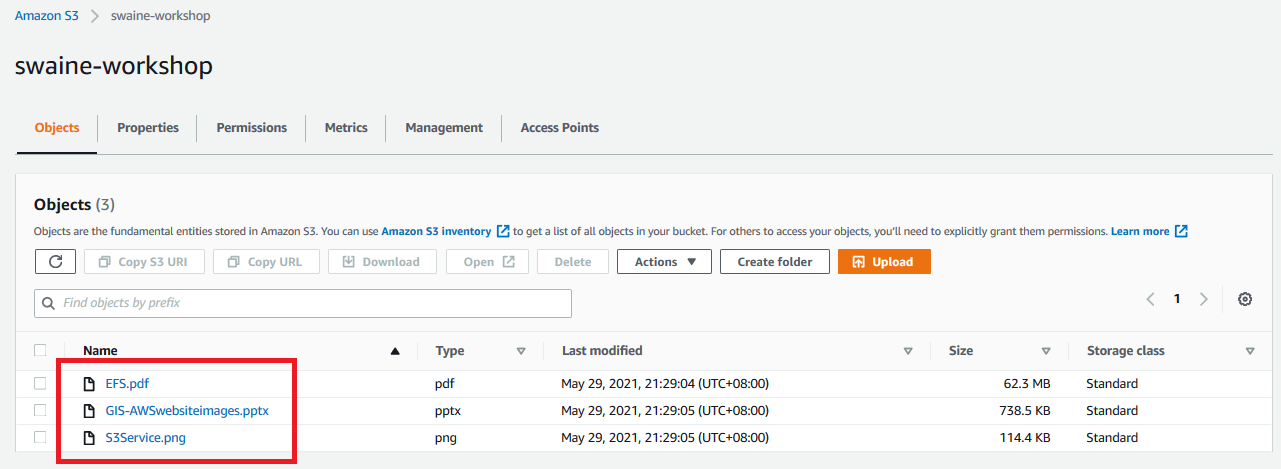The height and width of the screenshot is (469, 1281).
Task: Click external link icon after Learn more
Action: (1181, 231)
